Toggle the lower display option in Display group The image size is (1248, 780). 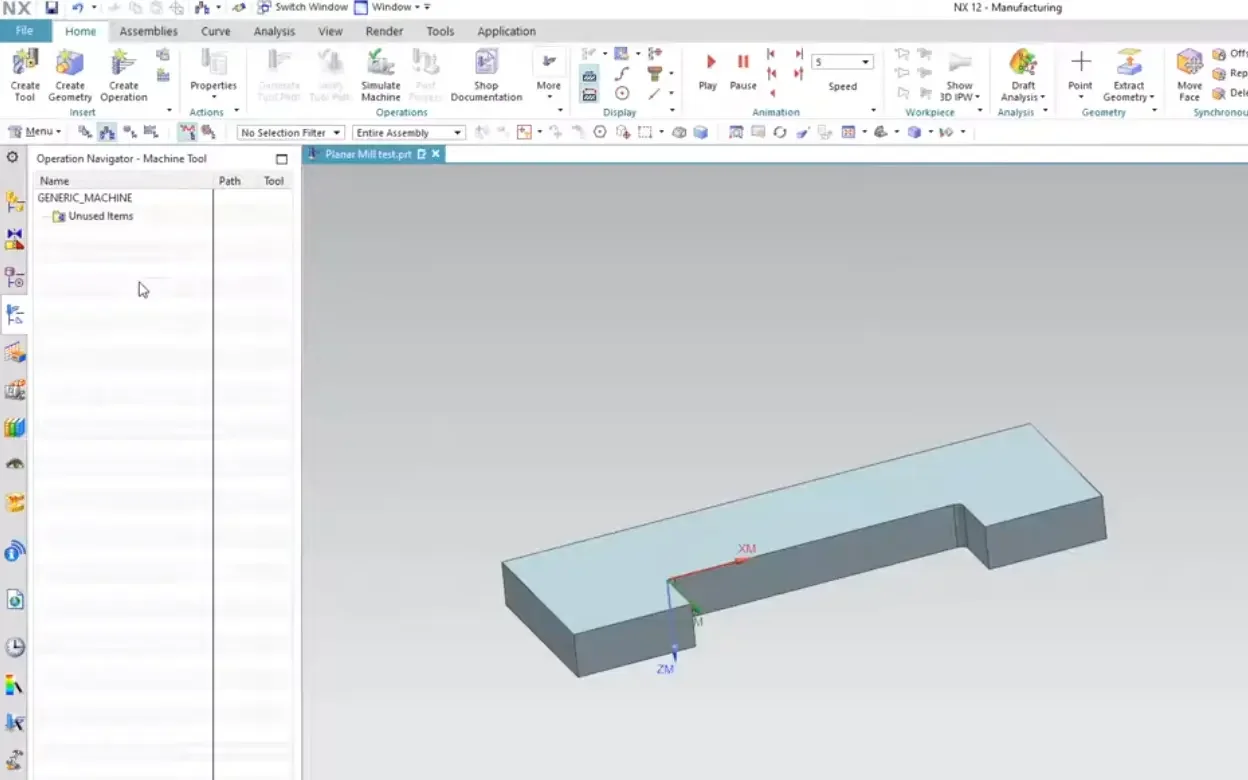(x=590, y=95)
